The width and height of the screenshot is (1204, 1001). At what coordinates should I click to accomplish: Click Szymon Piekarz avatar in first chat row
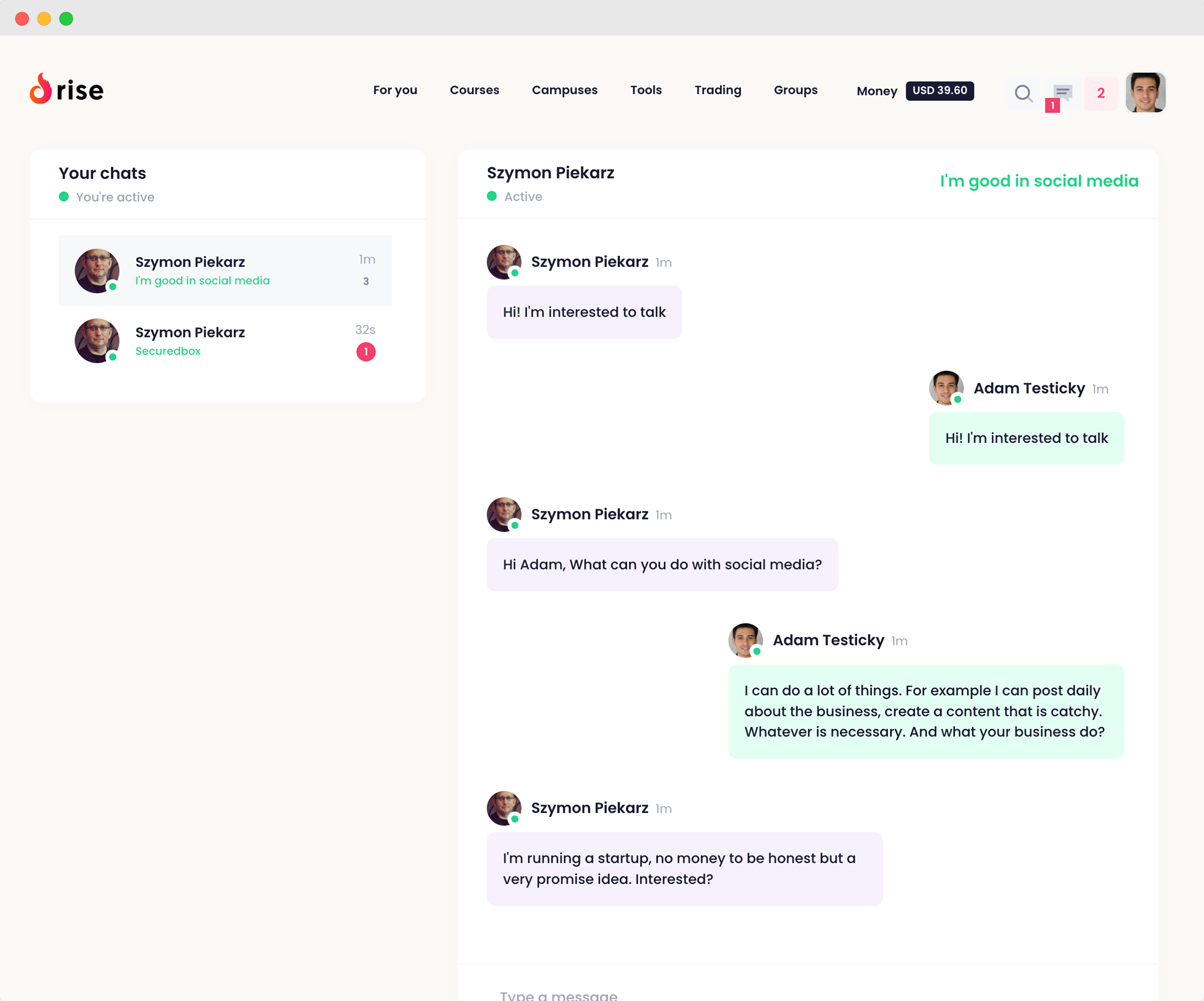coord(97,271)
